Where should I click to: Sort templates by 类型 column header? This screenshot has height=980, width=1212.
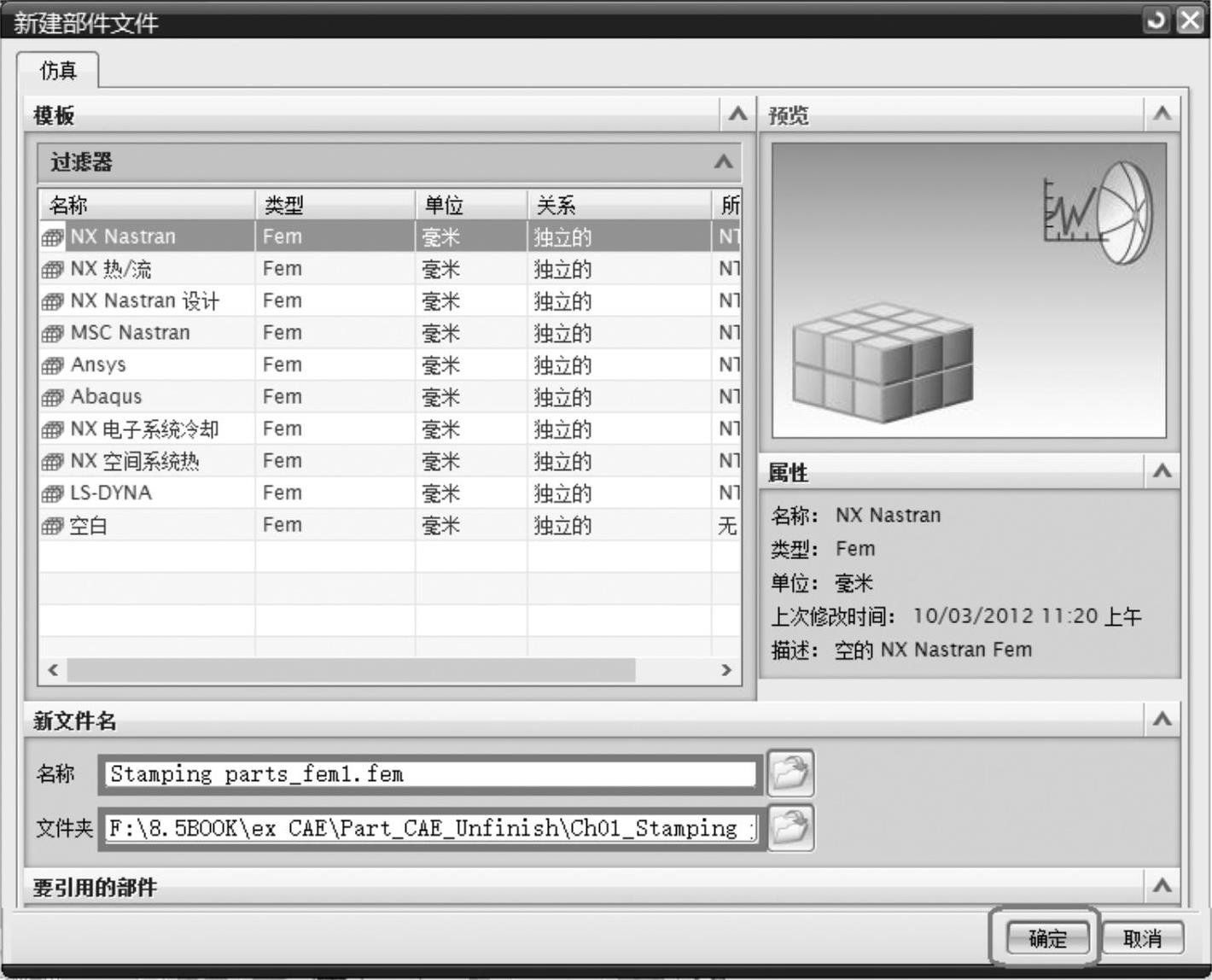tap(335, 205)
